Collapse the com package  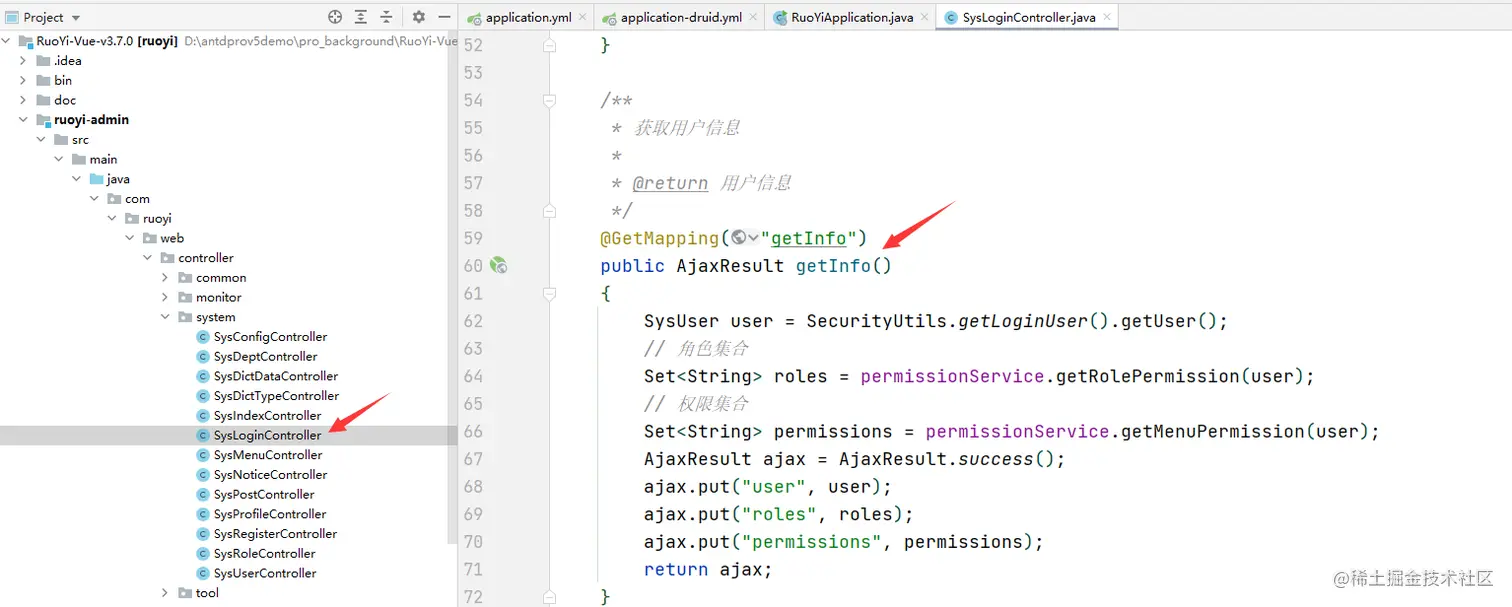point(95,199)
